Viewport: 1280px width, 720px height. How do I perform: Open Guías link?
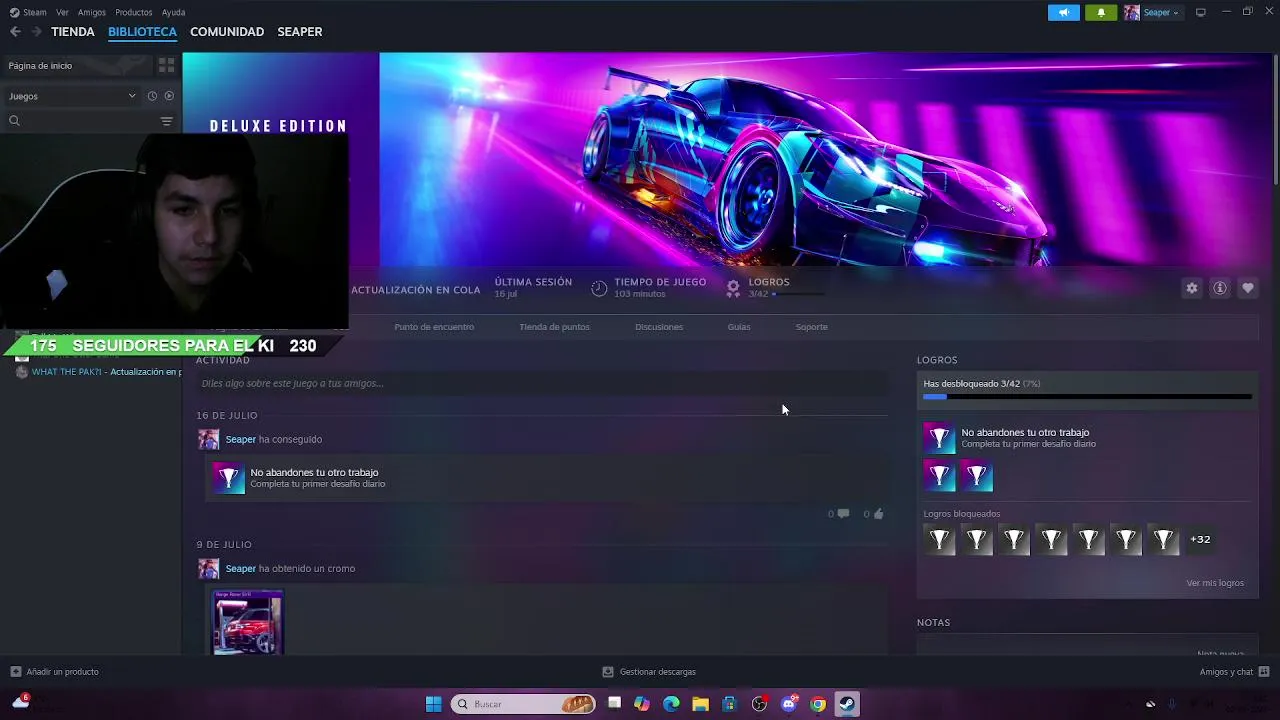point(739,327)
